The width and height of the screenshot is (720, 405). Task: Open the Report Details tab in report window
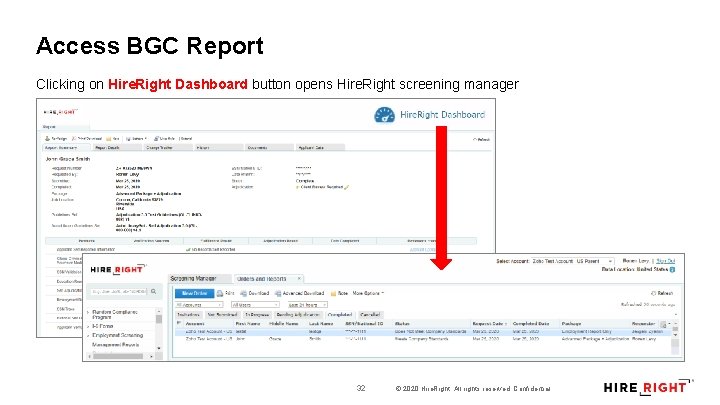[117, 147]
